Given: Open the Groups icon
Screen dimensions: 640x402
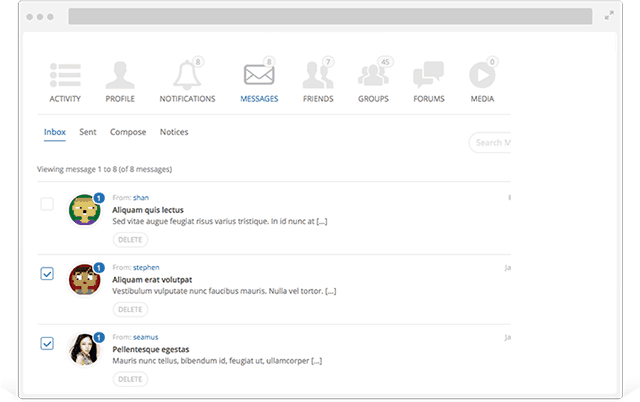Looking at the screenshot, I should coord(373,76).
